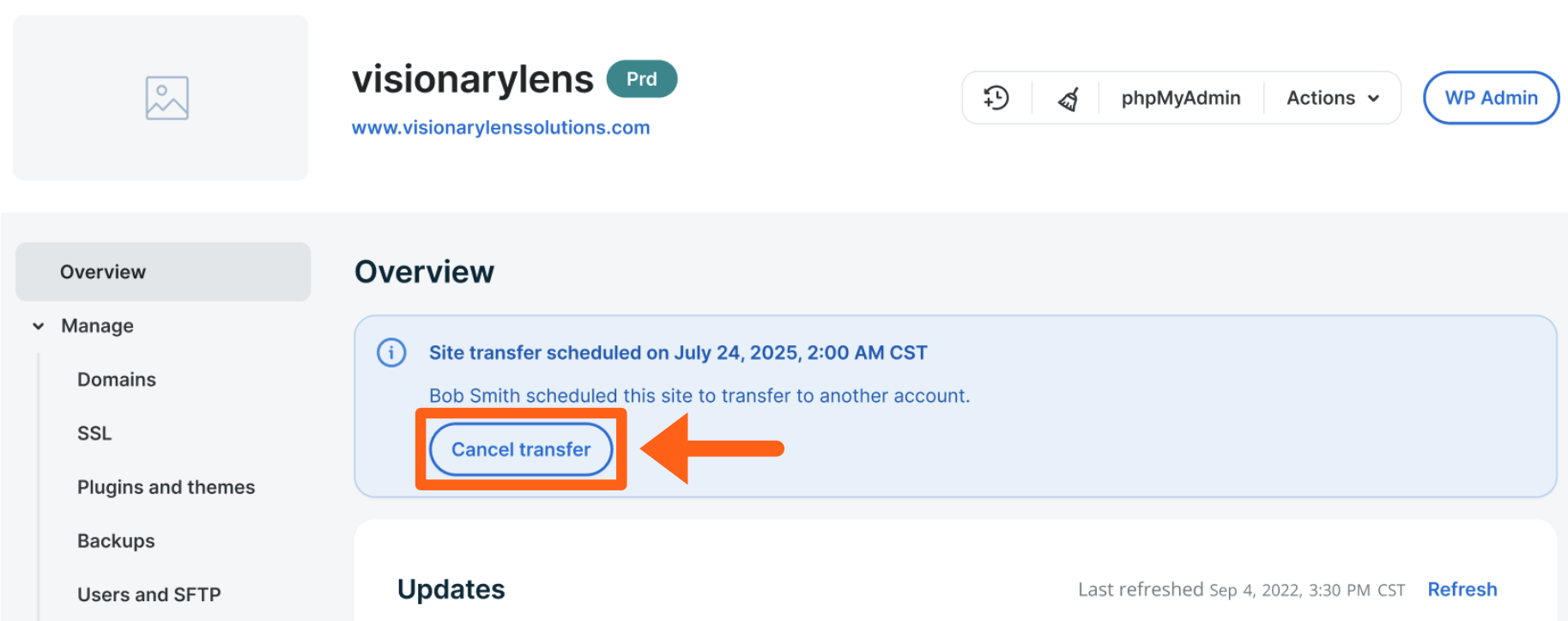
Task: Collapse the Manage section chevron
Action: pyautogui.click(x=39, y=326)
